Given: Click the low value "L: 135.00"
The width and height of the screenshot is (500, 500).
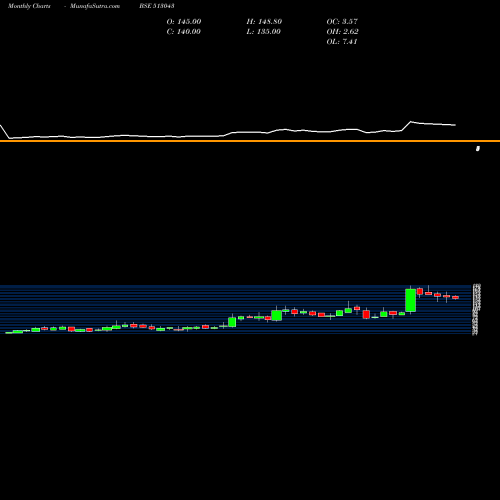Looking at the screenshot, I should [x=264, y=32].
